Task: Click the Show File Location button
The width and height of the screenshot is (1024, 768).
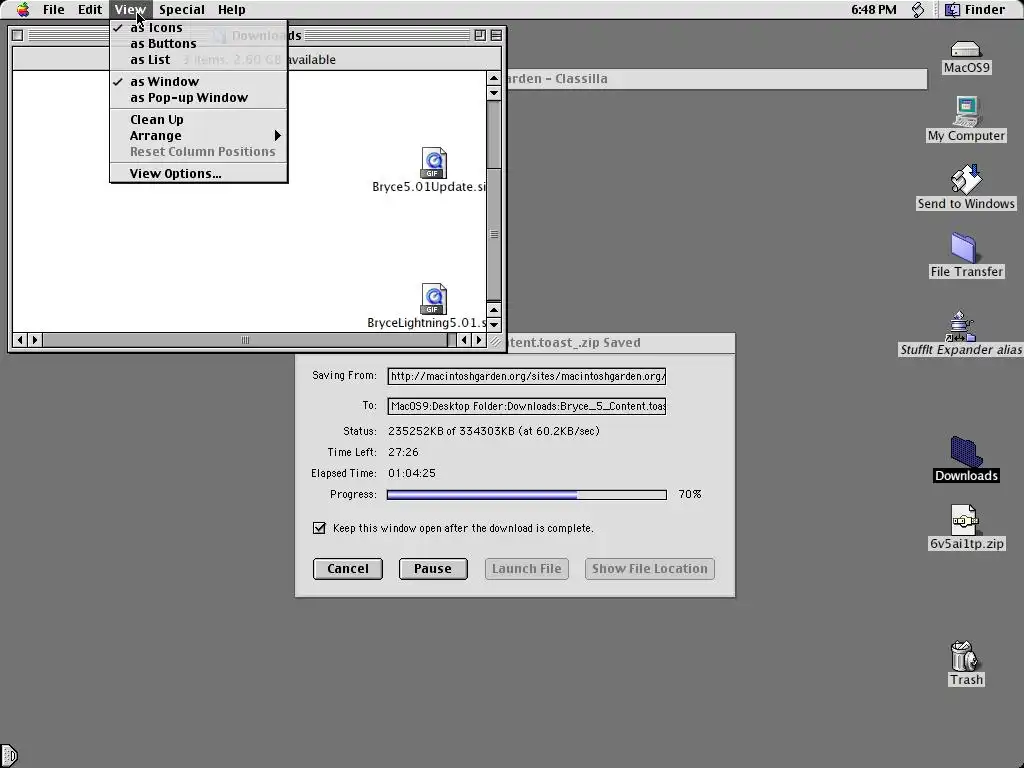Action: [x=650, y=569]
